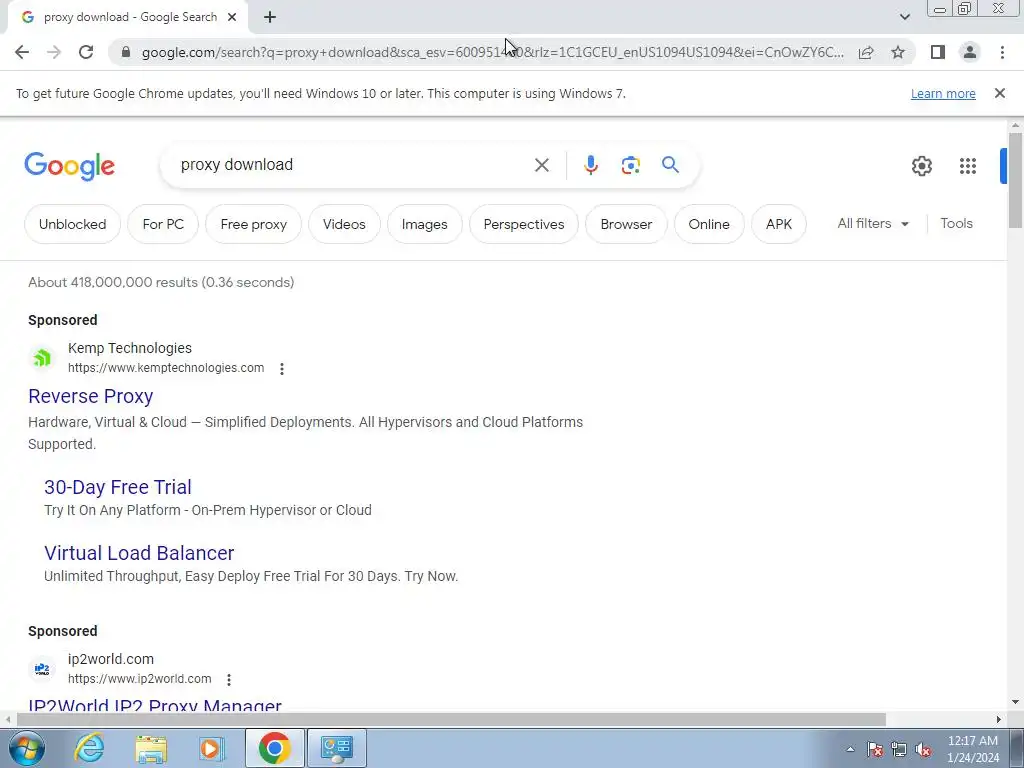The width and height of the screenshot is (1024, 768).
Task: Open the 30-Day Free Trial link
Action: pos(118,487)
